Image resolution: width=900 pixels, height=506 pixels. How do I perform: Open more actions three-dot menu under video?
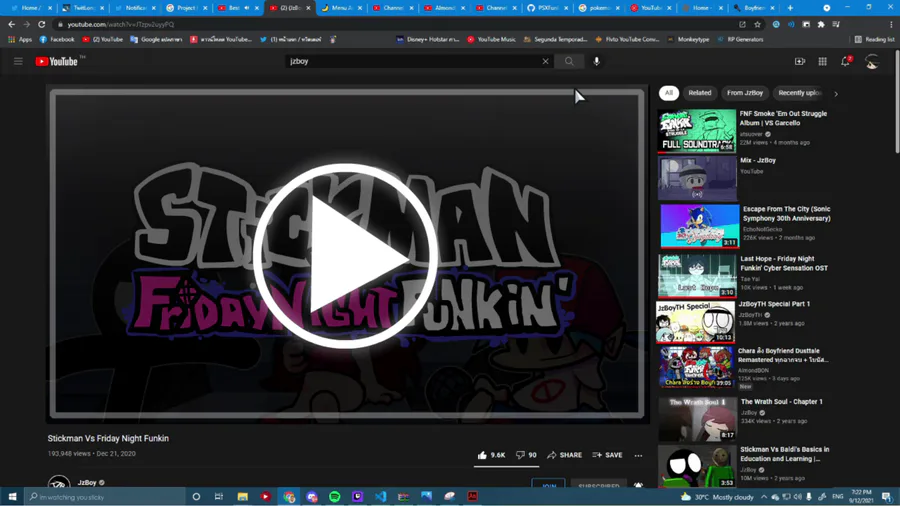click(x=638, y=455)
